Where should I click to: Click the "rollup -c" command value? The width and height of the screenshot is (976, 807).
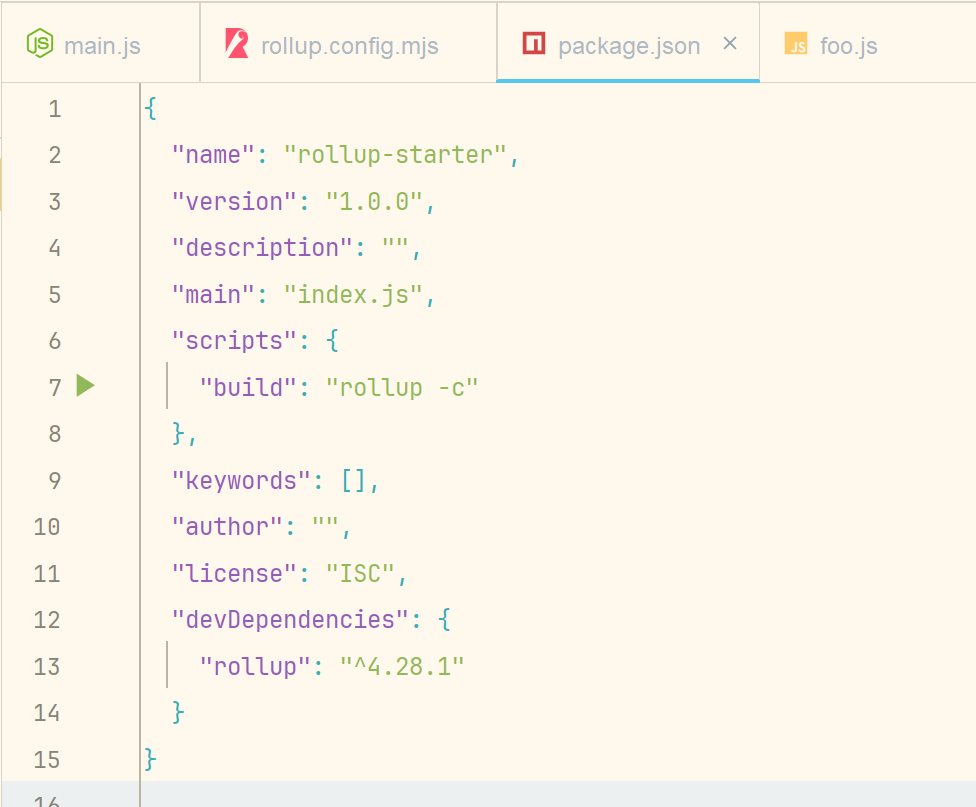point(402,387)
